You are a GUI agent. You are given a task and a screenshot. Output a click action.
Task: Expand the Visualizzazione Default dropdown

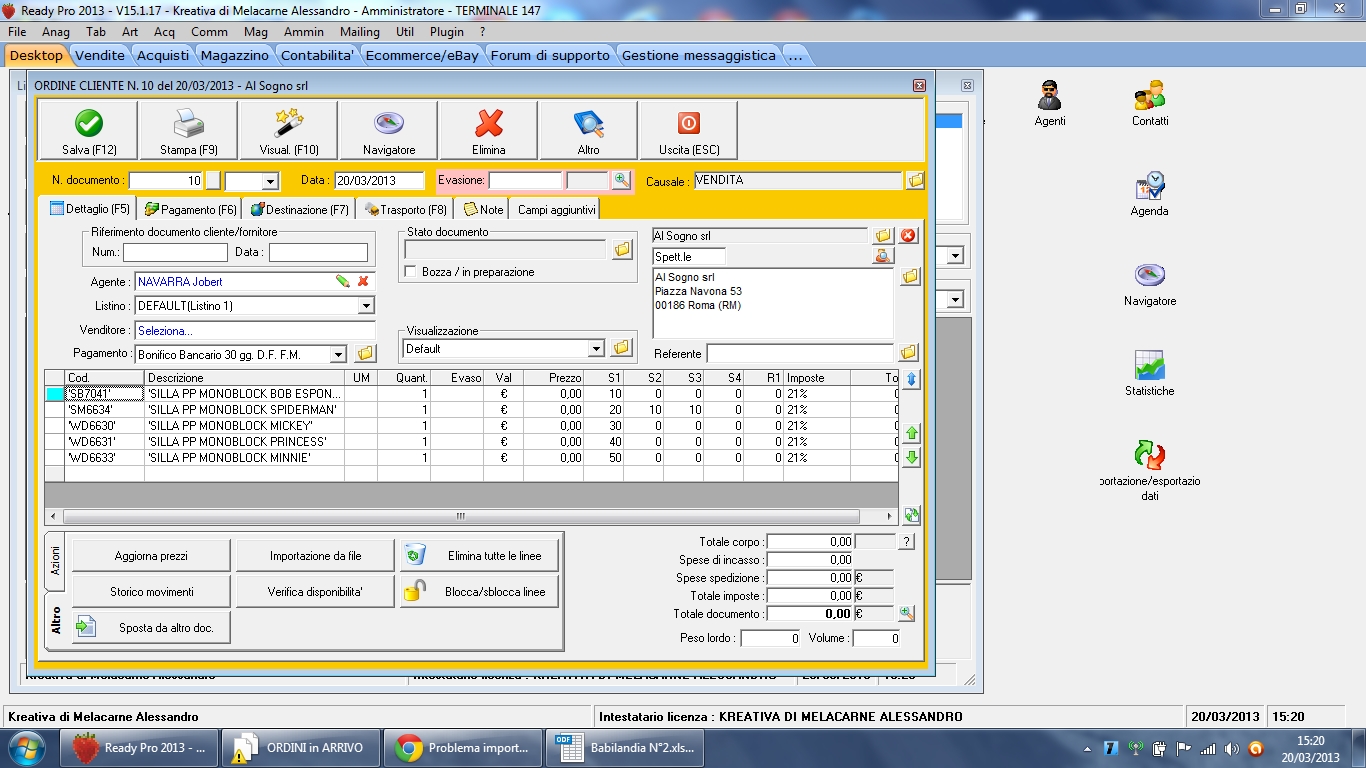point(596,349)
